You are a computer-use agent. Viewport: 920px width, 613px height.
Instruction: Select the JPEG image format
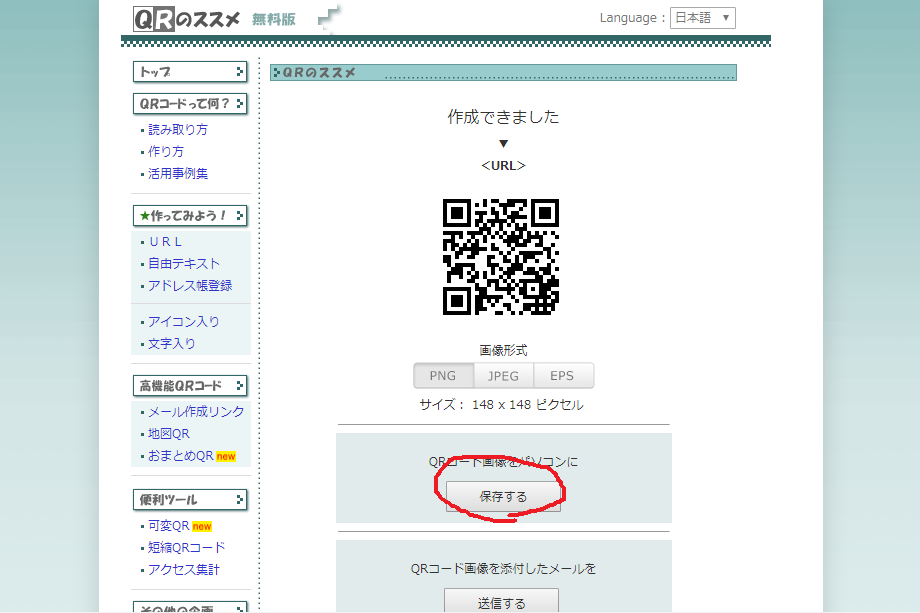click(503, 375)
